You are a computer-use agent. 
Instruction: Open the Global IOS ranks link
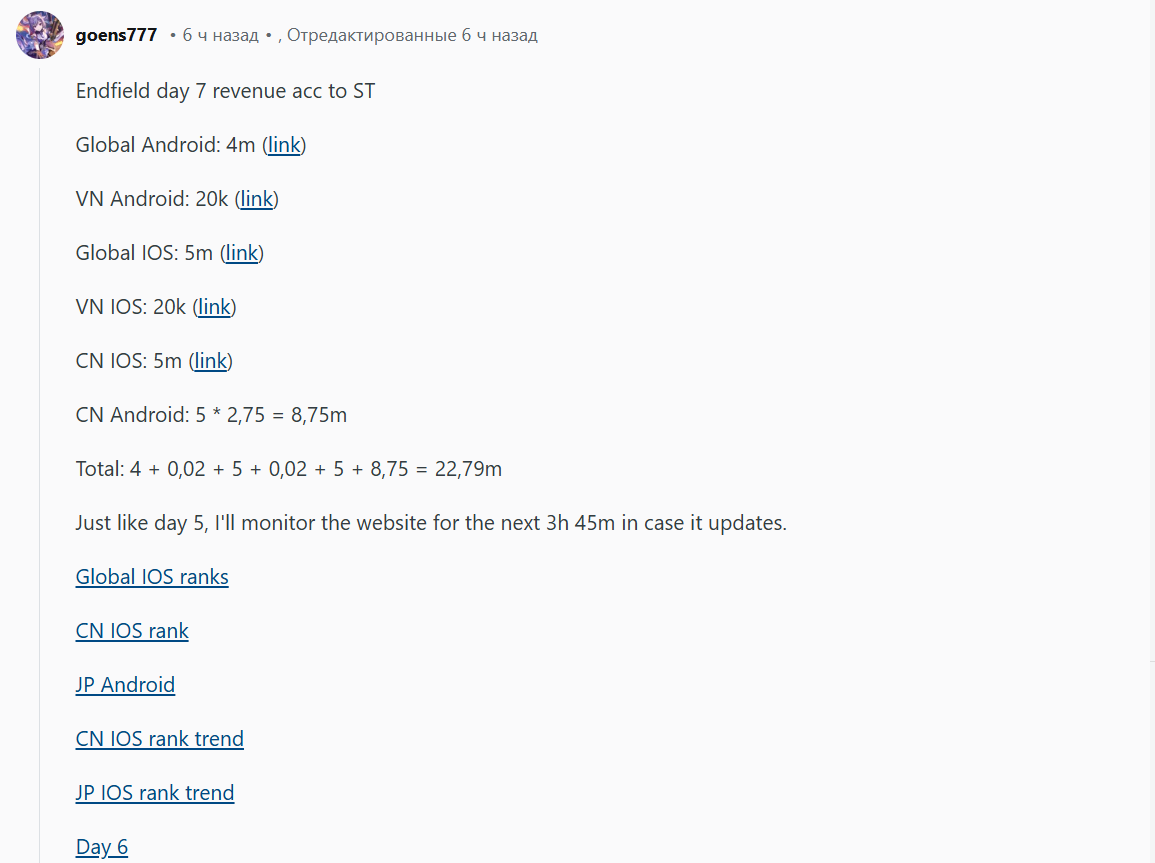point(152,577)
